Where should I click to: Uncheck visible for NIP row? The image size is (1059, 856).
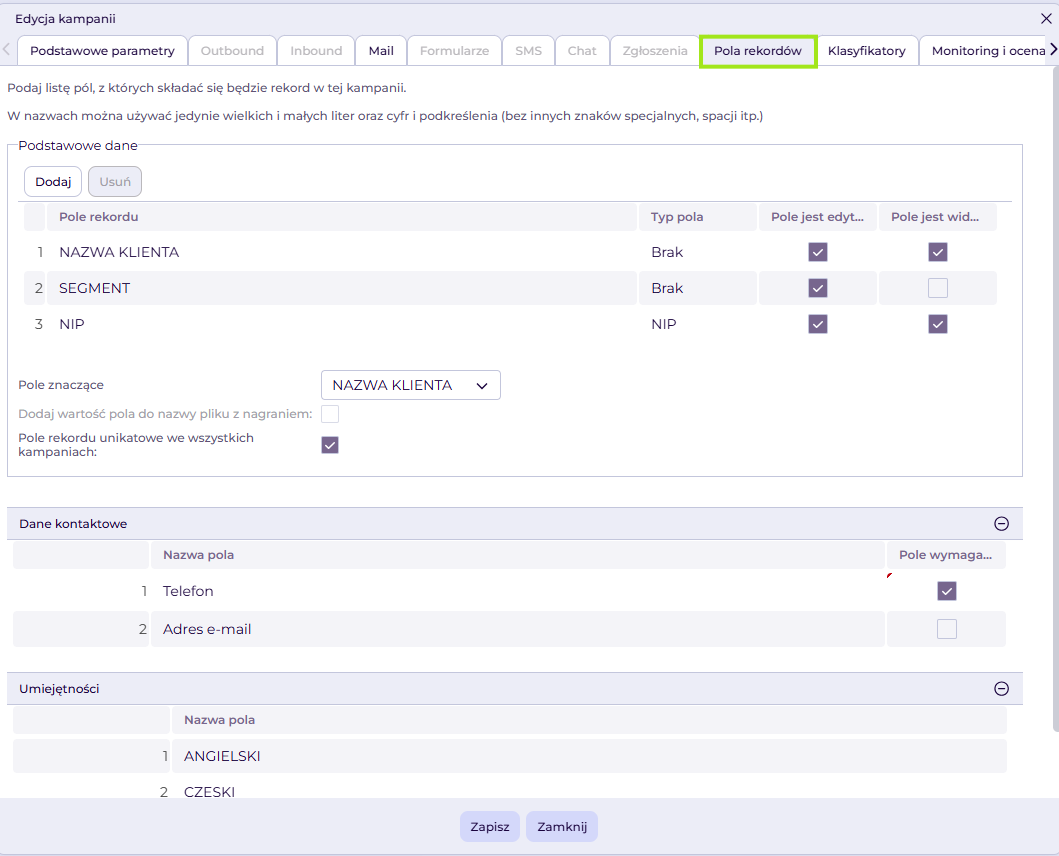pyautogui.click(x=937, y=324)
